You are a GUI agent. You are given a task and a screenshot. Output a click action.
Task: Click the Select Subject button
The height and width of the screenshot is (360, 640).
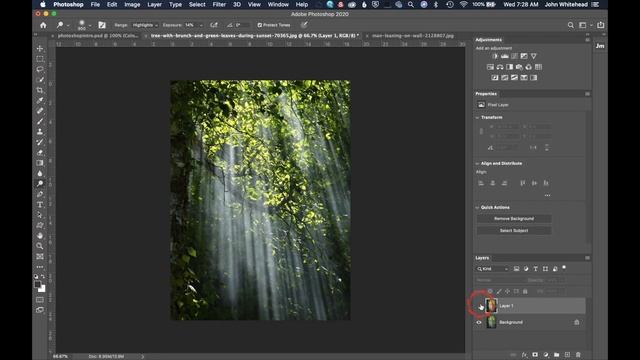[x=514, y=231]
